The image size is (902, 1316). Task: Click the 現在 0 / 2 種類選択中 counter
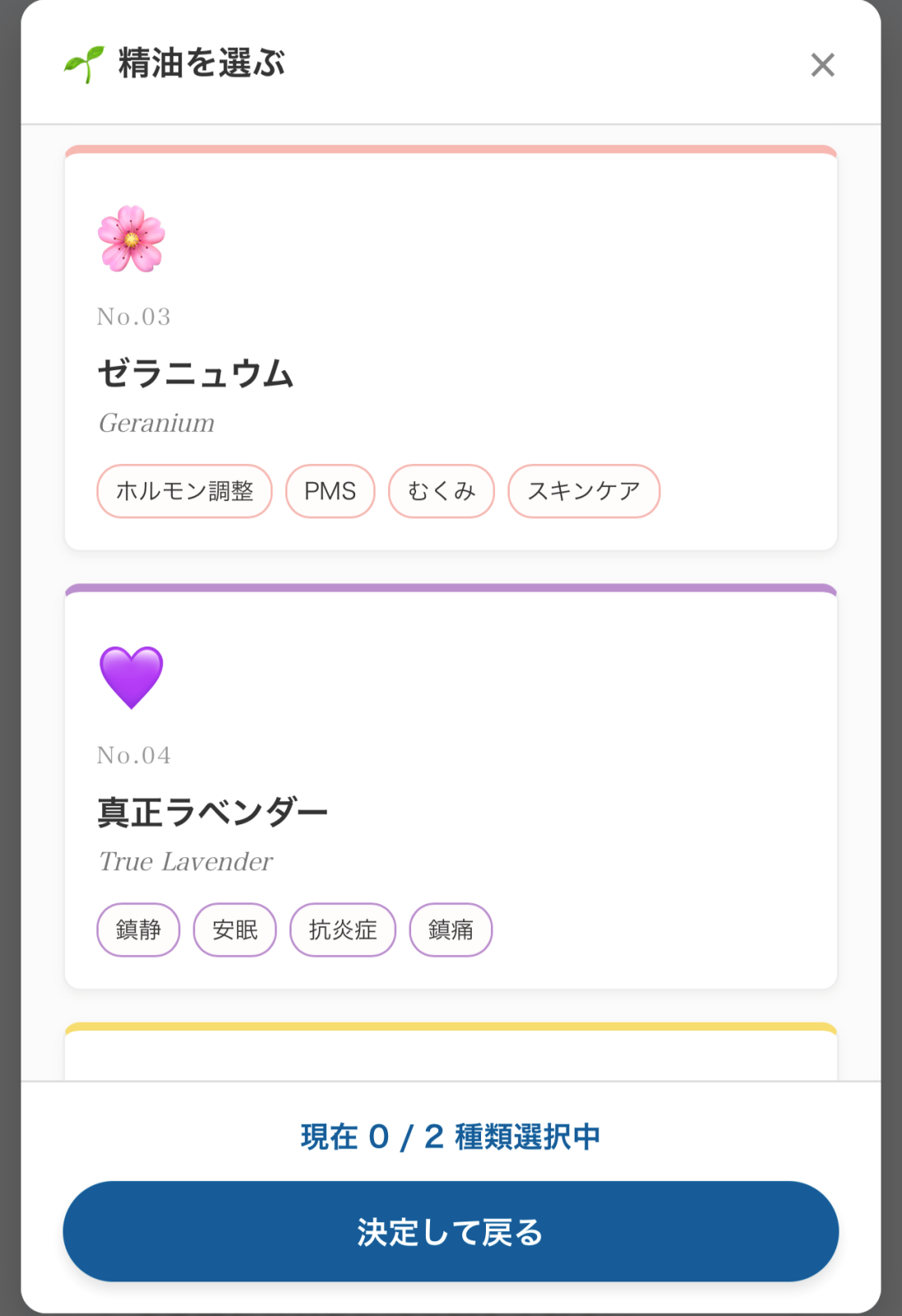(x=451, y=1137)
